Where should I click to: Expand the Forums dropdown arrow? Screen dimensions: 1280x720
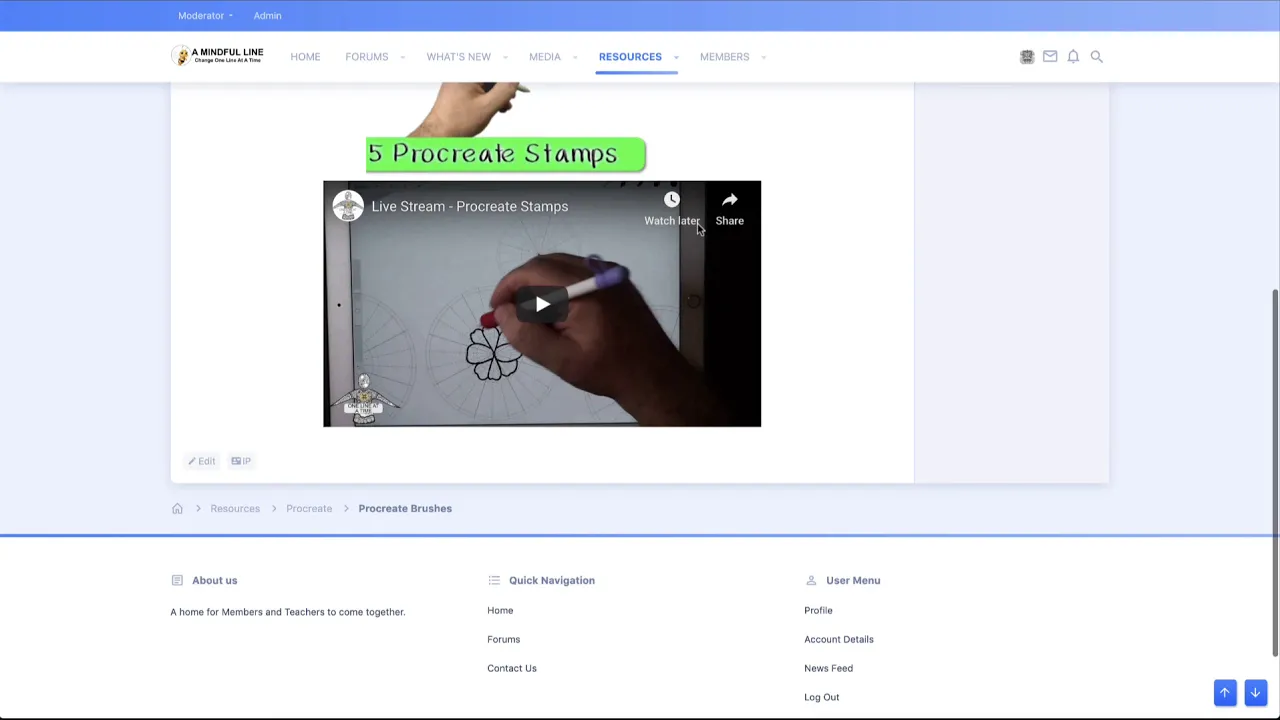(x=402, y=57)
